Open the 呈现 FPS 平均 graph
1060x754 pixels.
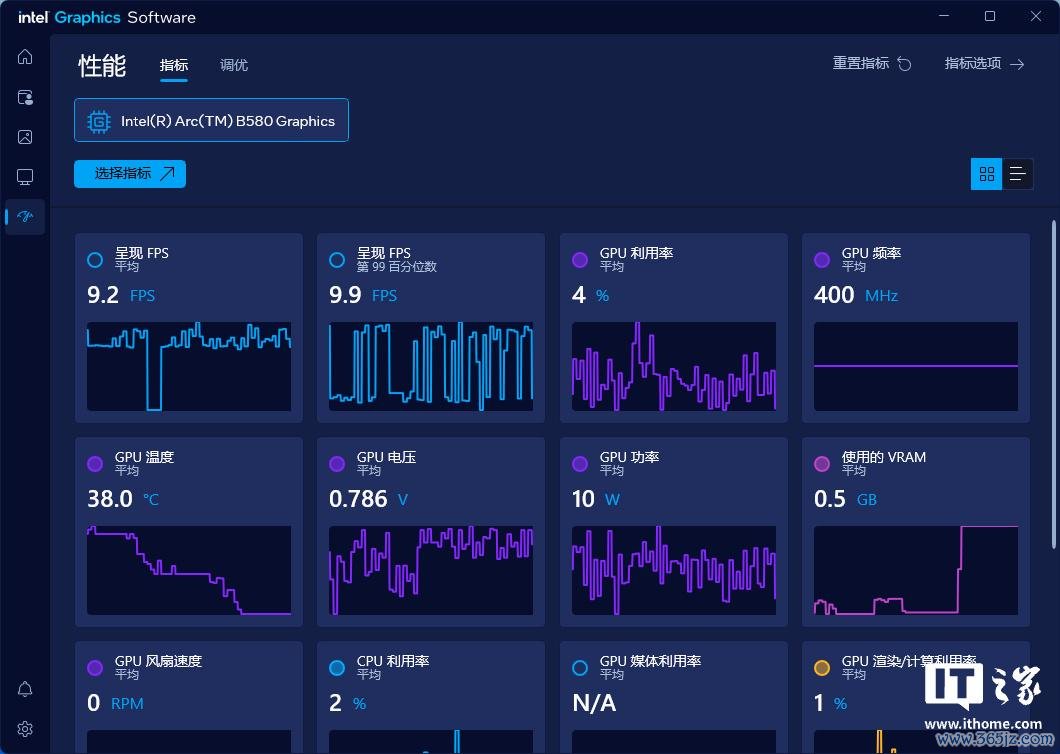point(189,367)
